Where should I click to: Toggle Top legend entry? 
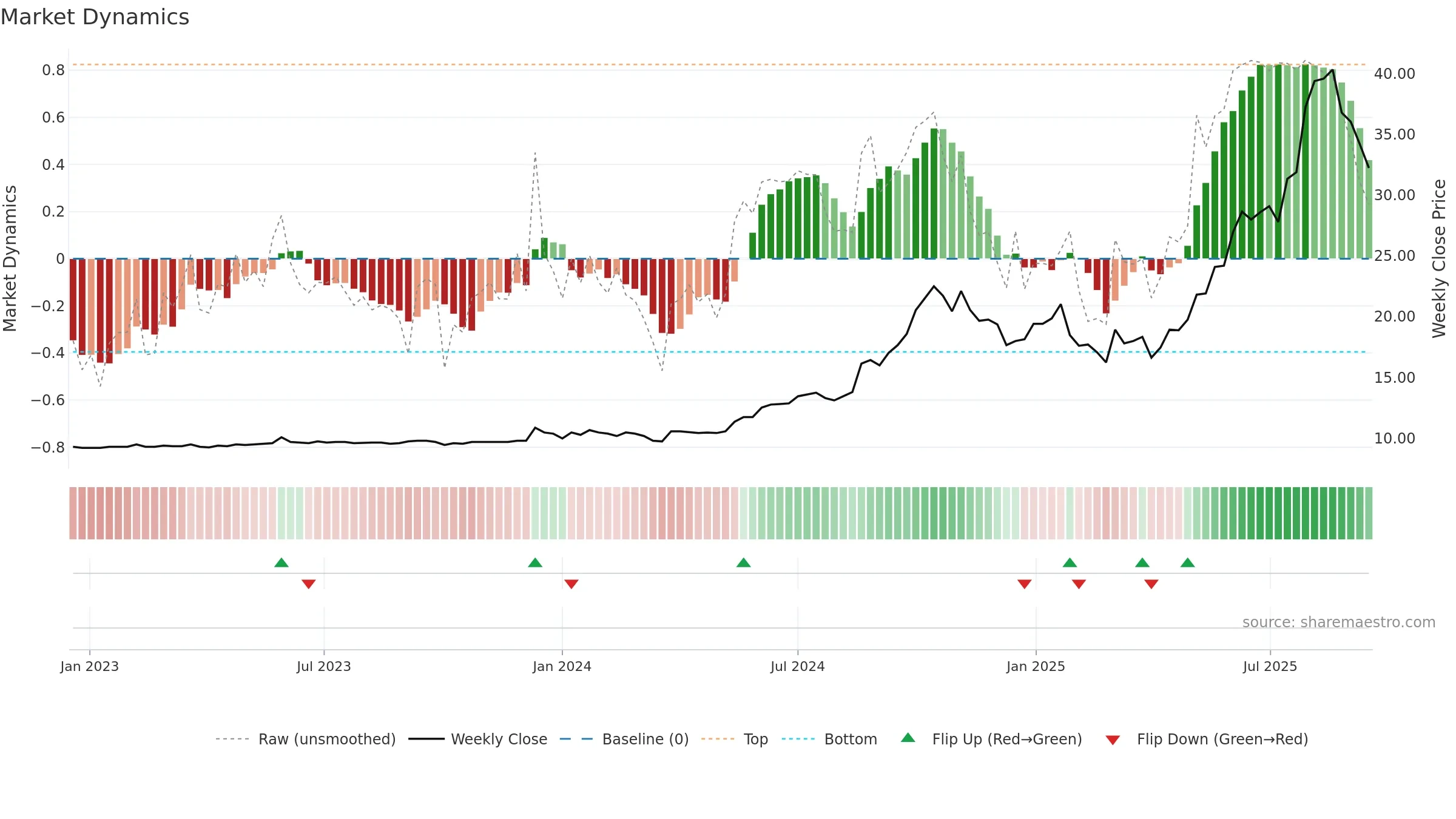735,739
